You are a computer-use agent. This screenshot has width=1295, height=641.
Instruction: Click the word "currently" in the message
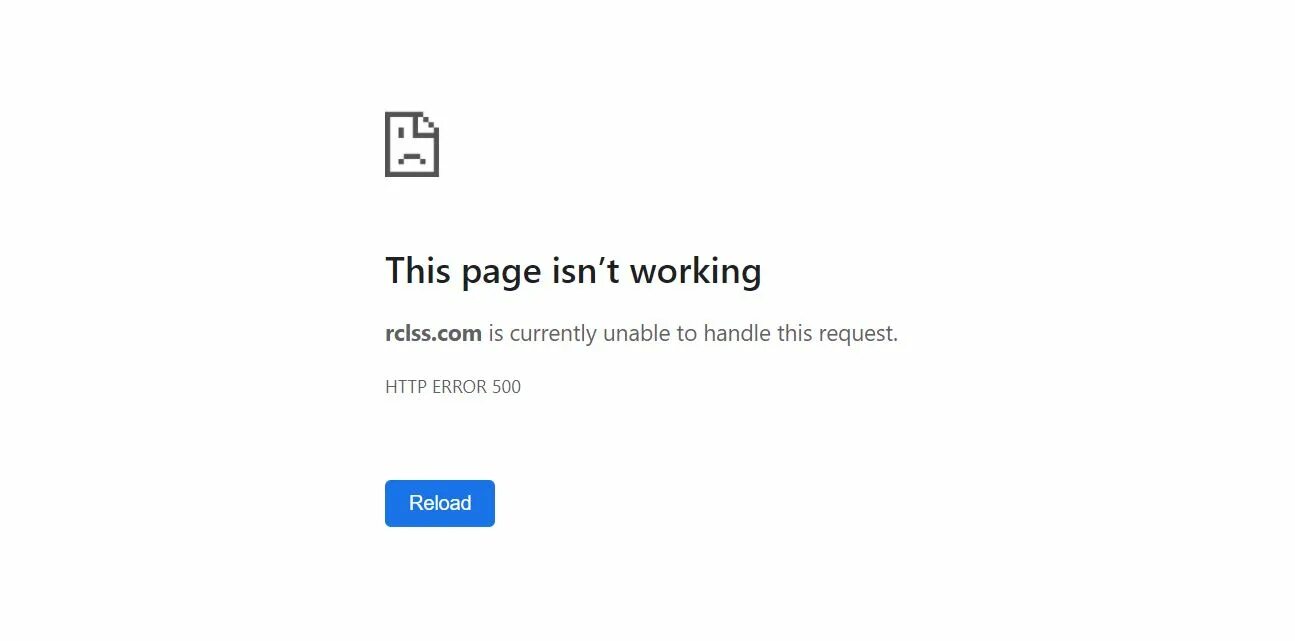coord(553,334)
